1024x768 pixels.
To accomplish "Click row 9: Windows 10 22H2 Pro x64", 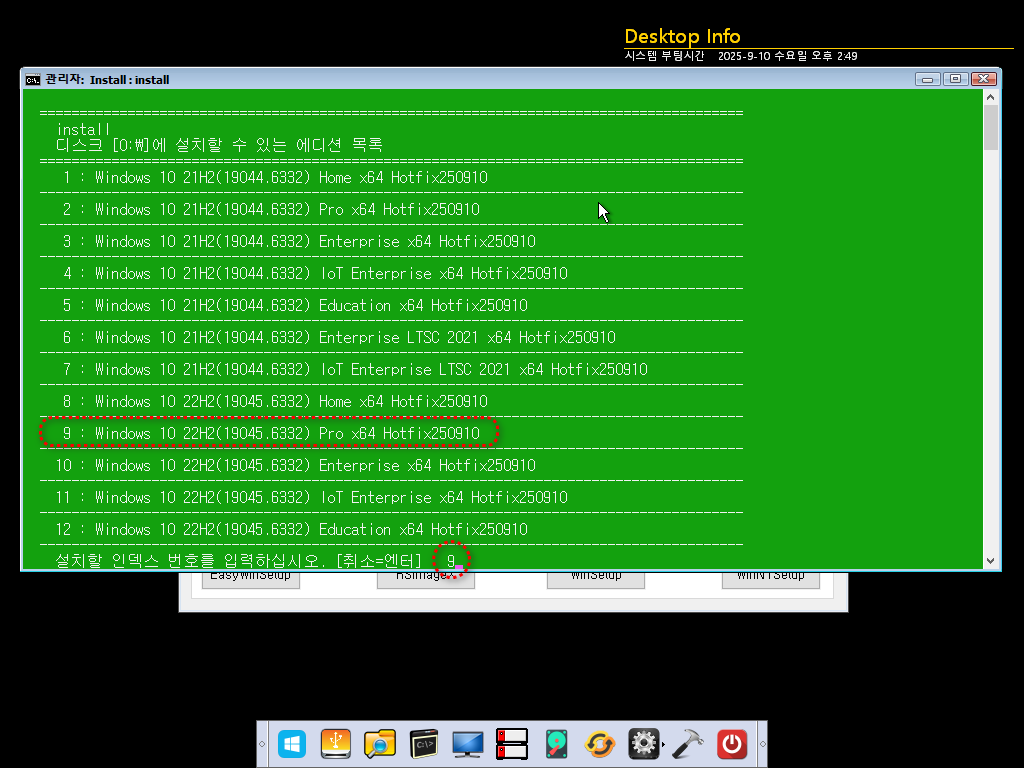I will pyautogui.click(x=271, y=434).
